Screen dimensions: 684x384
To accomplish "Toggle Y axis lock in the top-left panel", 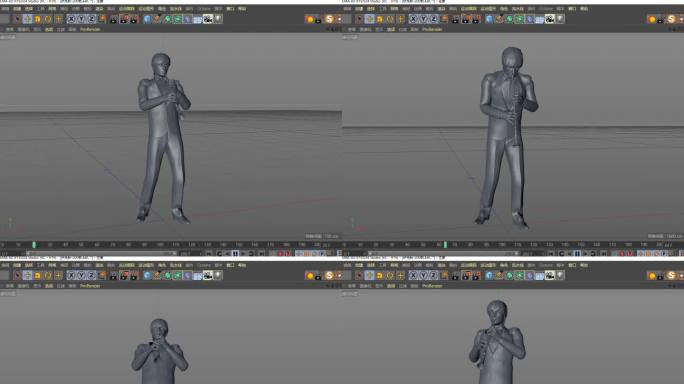I will click(x=81, y=19).
